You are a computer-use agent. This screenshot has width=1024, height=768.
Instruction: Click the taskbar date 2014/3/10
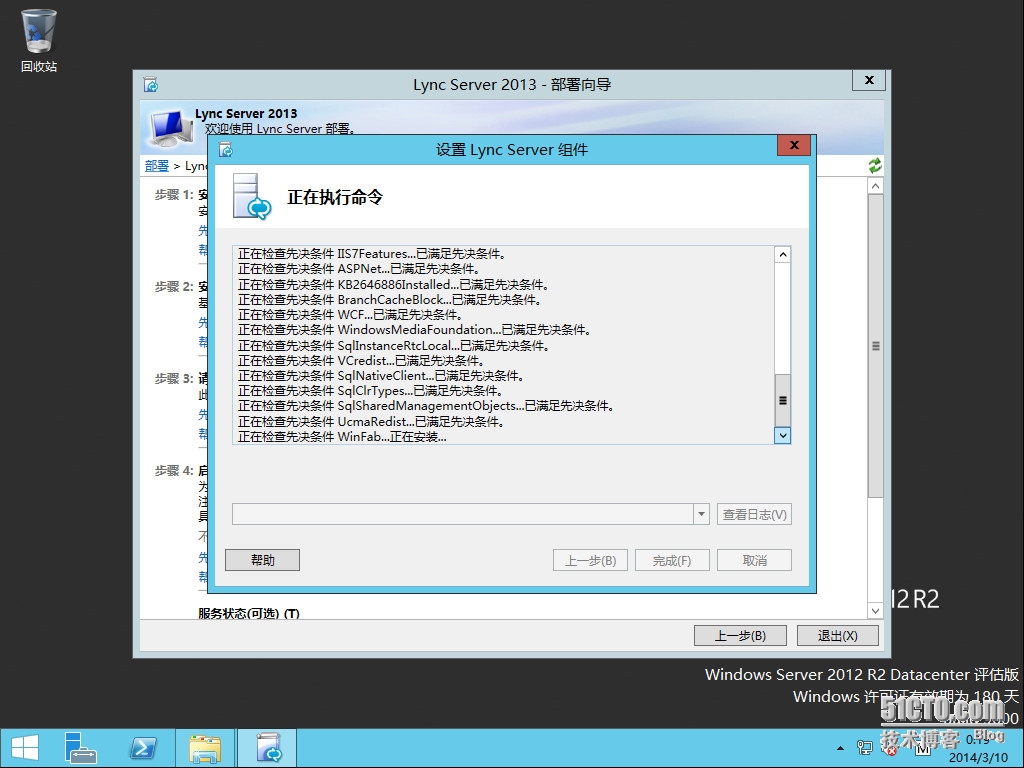pyautogui.click(x=978, y=757)
